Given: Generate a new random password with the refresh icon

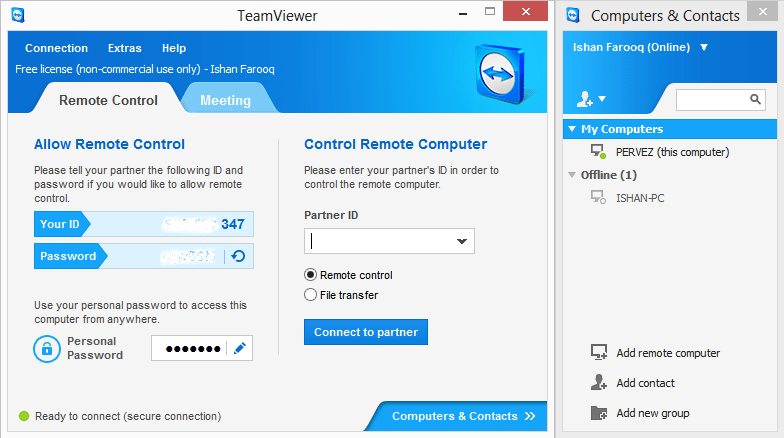Looking at the screenshot, I should pyautogui.click(x=238, y=256).
